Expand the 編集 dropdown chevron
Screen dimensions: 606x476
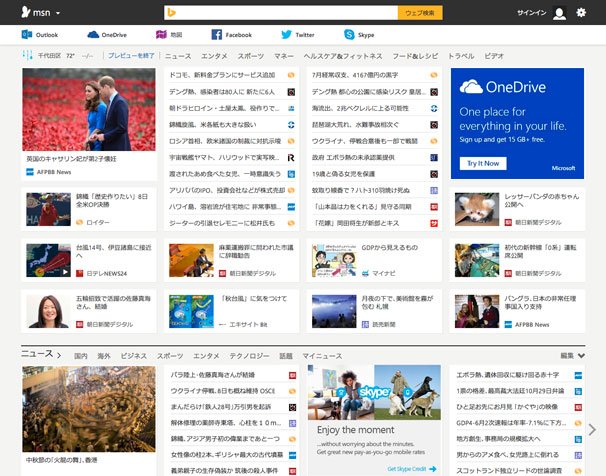tap(581, 355)
